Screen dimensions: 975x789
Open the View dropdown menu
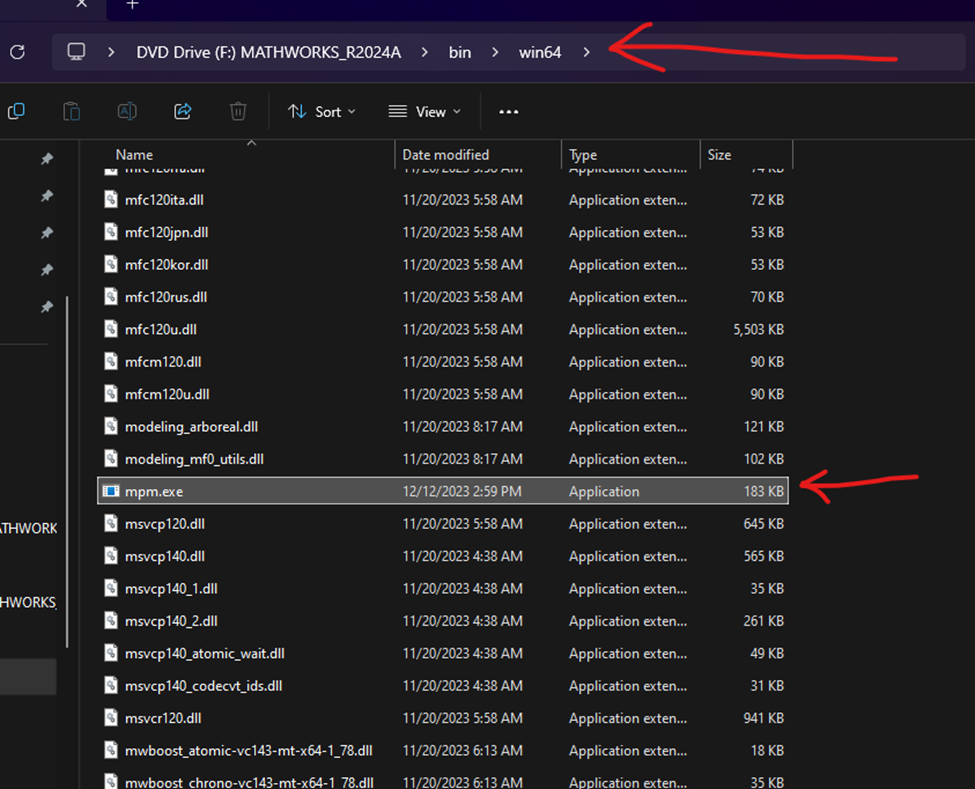point(425,112)
